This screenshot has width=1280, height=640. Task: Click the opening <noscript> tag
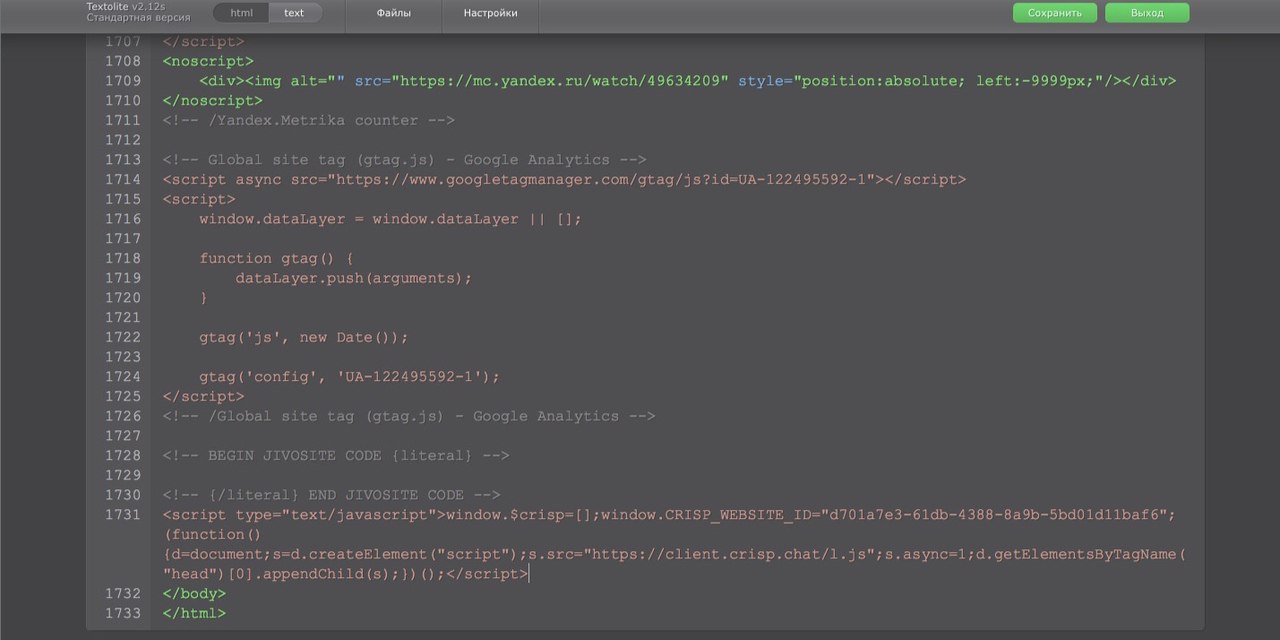click(x=208, y=61)
